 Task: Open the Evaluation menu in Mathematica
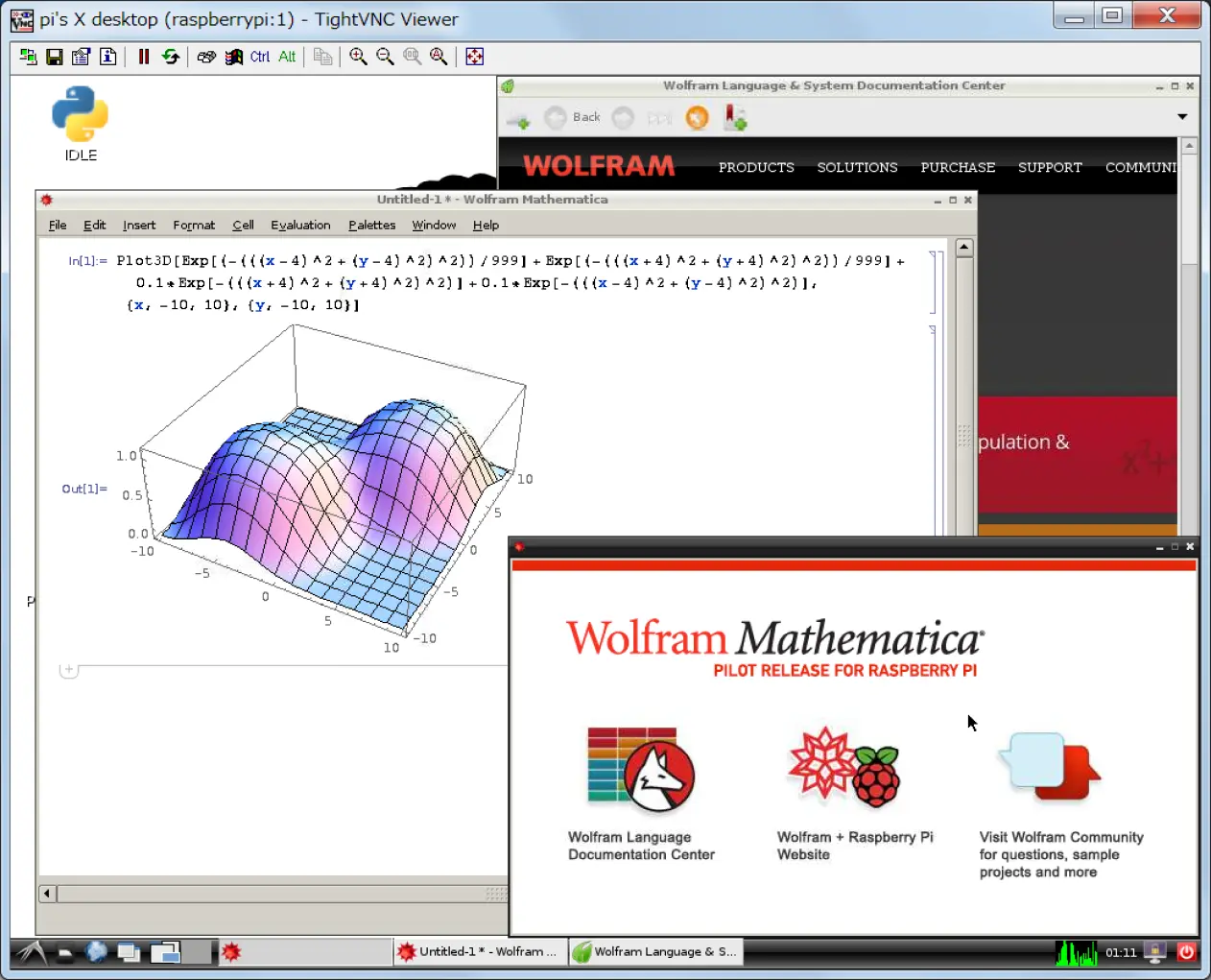300,225
